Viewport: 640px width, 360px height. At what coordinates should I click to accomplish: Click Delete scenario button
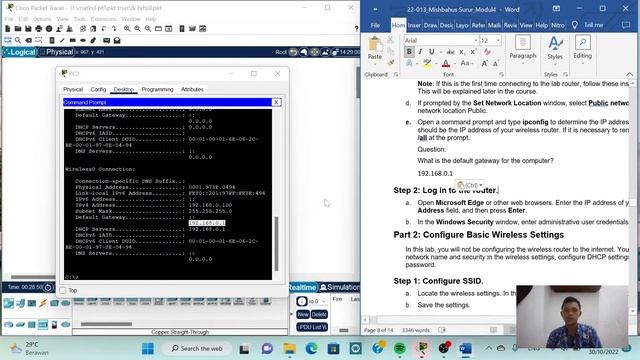point(319,314)
